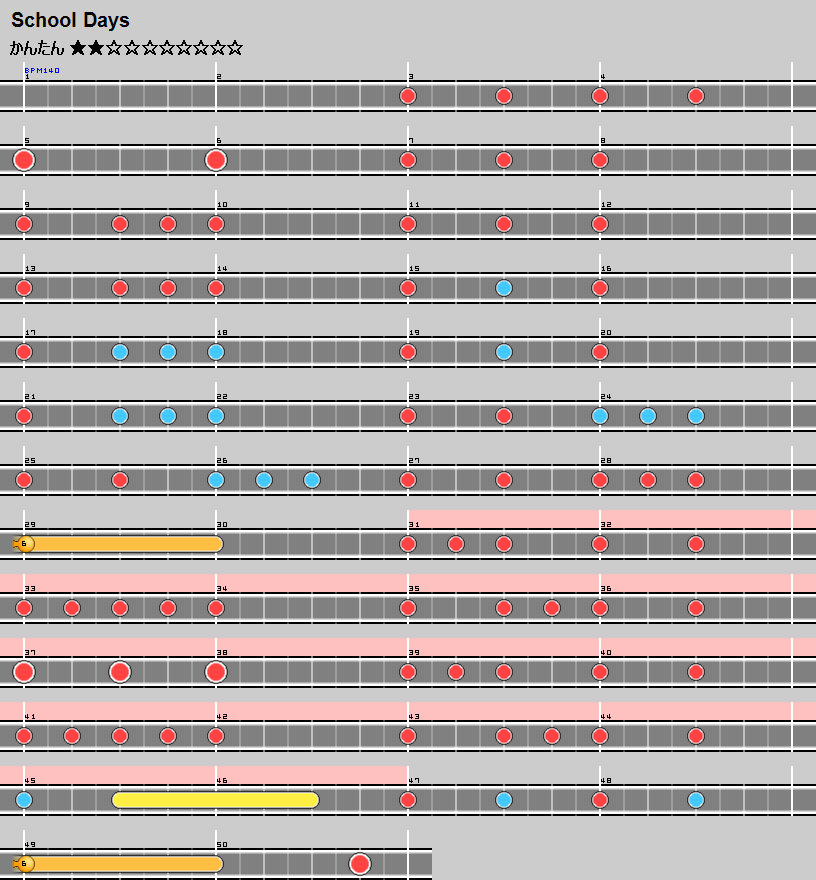The height and width of the screenshot is (880, 816).
Task: Select the yellow drumroll bar across measure 46
Action: click(216, 800)
